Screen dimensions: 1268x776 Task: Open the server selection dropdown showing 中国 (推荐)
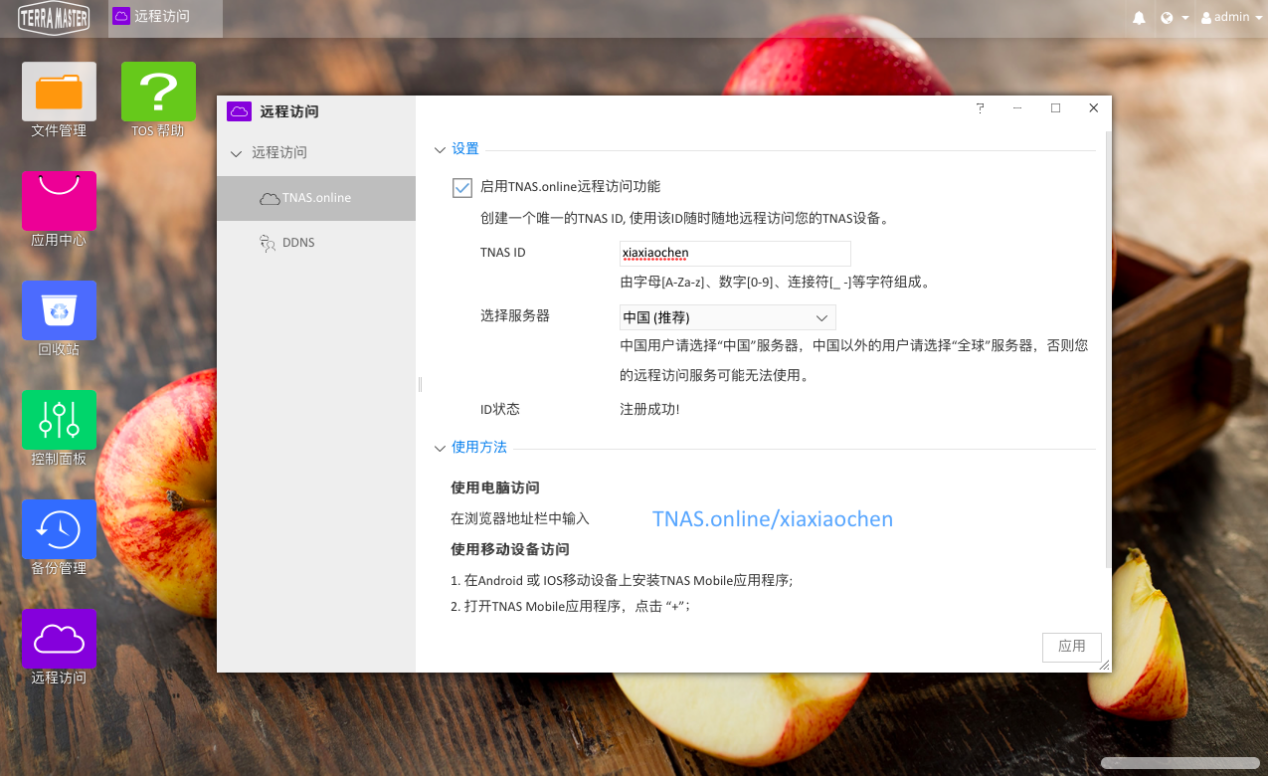(727, 317)
